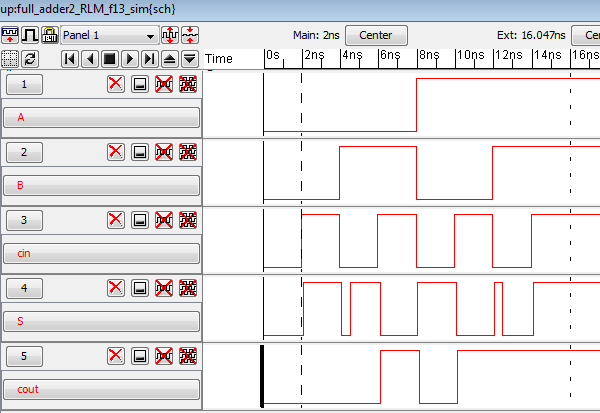The width and height of the screenshot is (600, 413).
Task: Play the sweep backwards
Action: pos(90,59)
